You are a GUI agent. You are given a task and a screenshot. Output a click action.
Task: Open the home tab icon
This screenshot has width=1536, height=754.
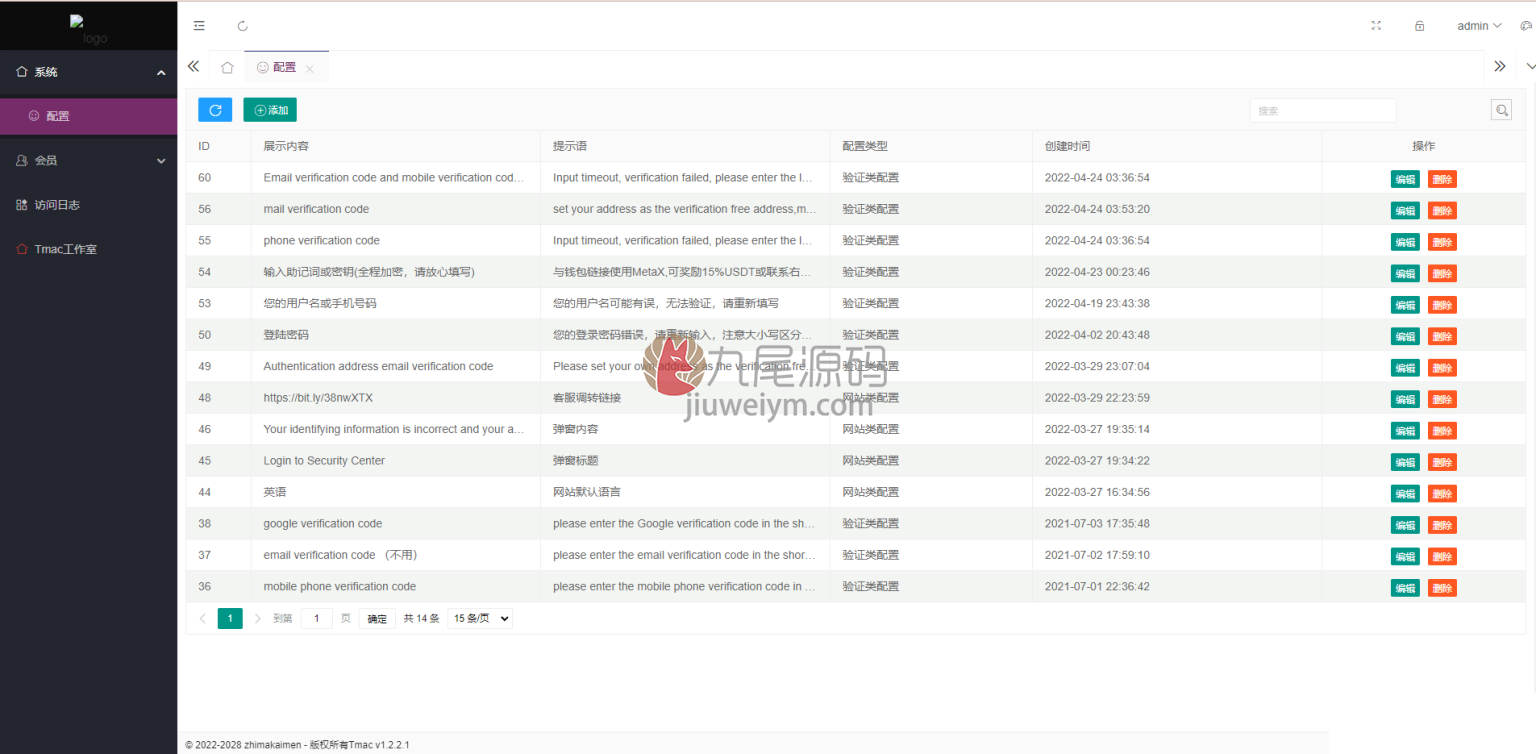coord(227,67)
